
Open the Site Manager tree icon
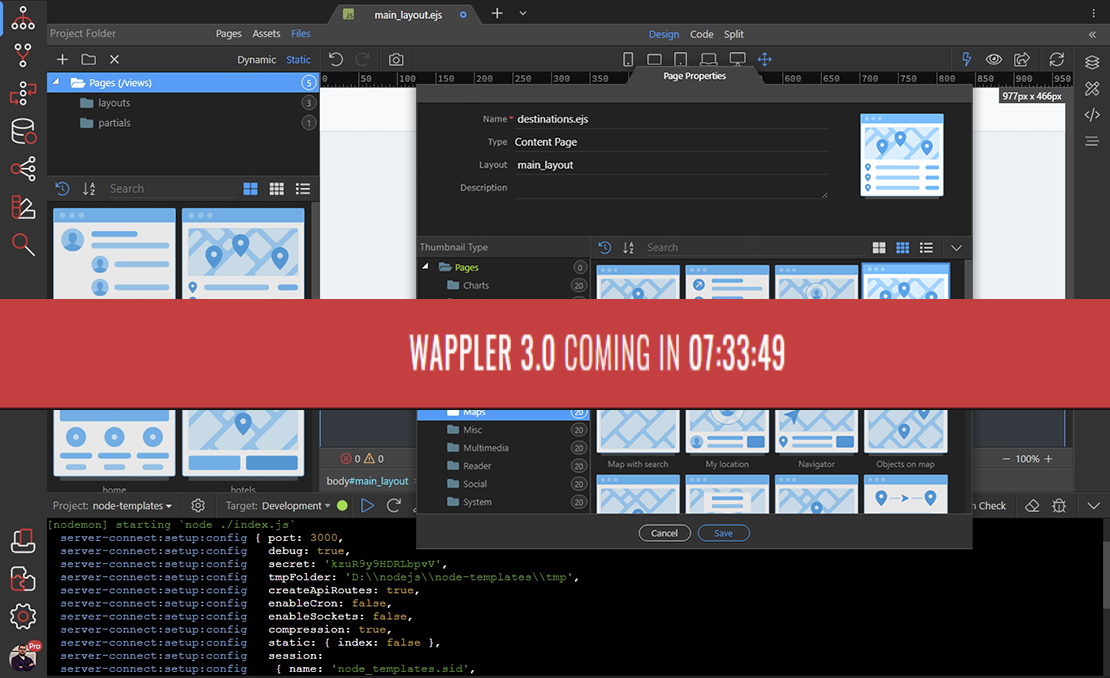point(23,19)
